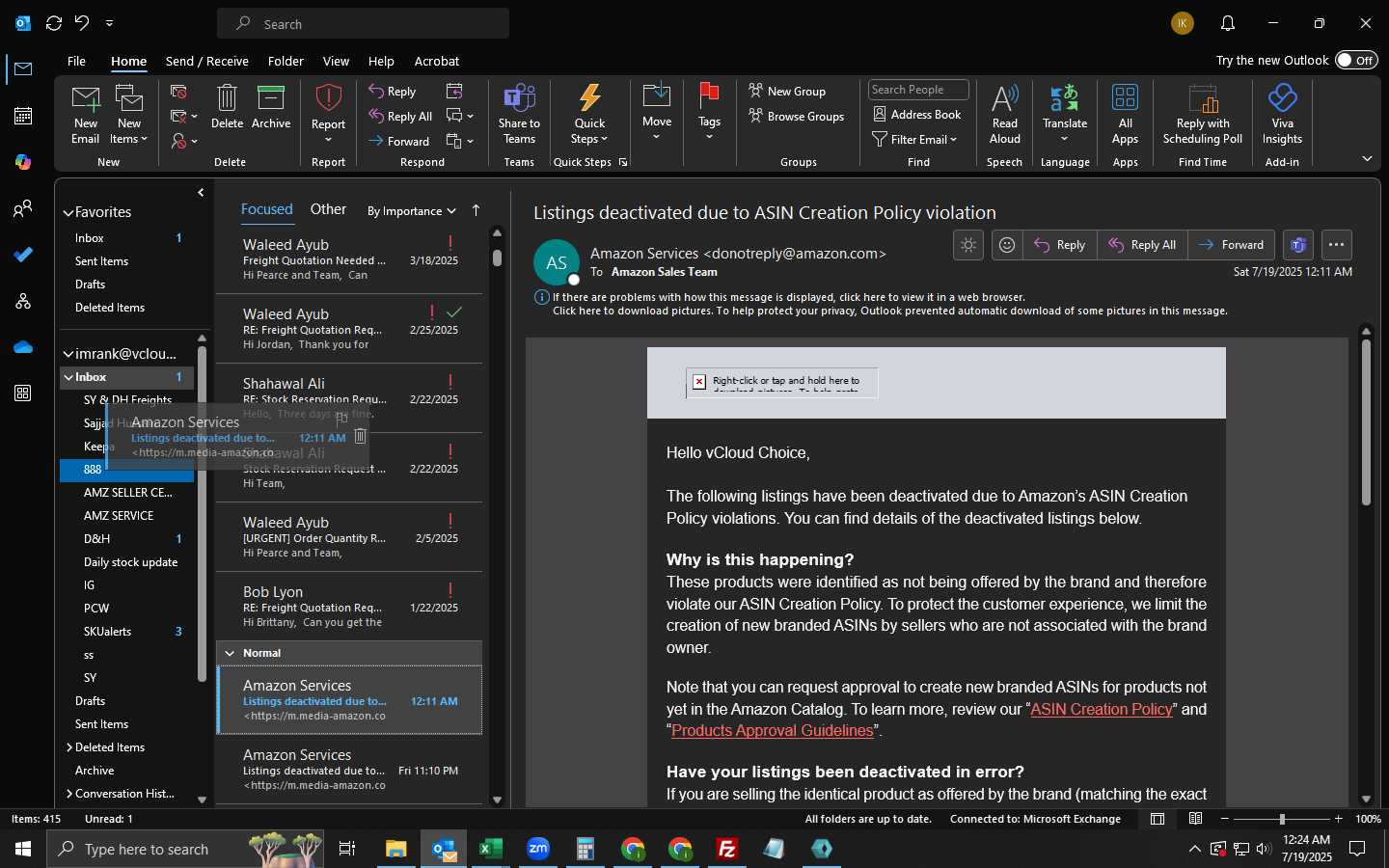The width and height of the screenshot is (1389, 868).
Task: Open FileZilla from the taskbar
Action: pyautogui.click(x=727, y=849)
